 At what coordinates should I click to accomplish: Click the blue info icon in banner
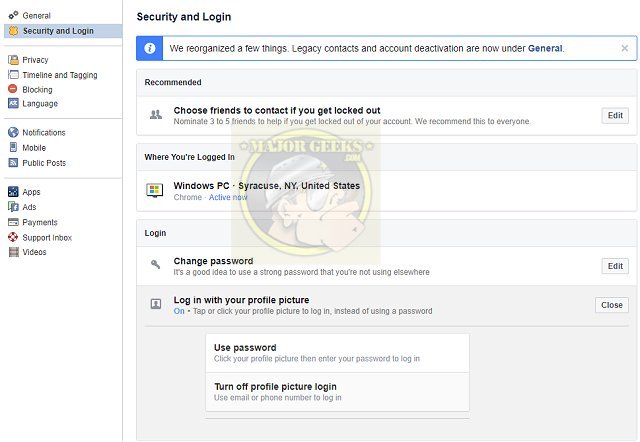pos(150,48)
